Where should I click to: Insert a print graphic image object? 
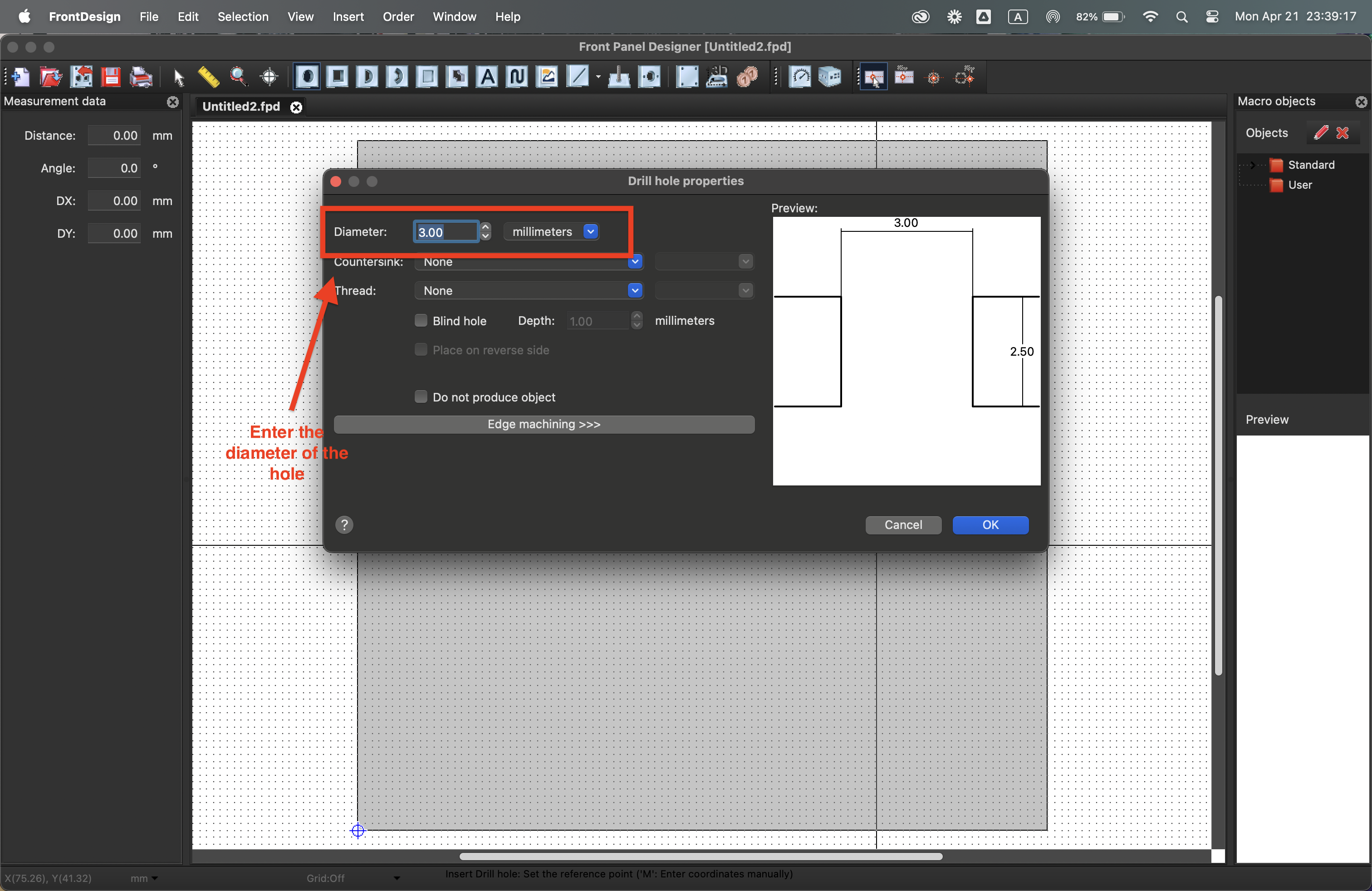(547, 77)
